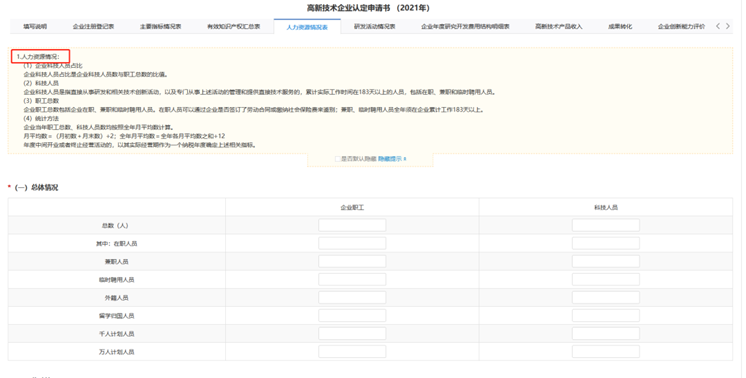The width and height of the screenshot is (746, 378).
Task: Open the 填写说明 tab
Action: pos(35,27)
